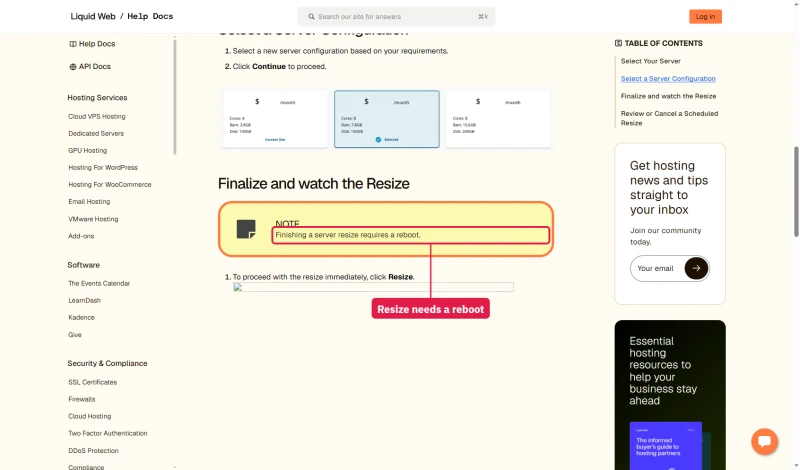
Task: Open Help Docs header link
Action: click(x=150, y=16)
